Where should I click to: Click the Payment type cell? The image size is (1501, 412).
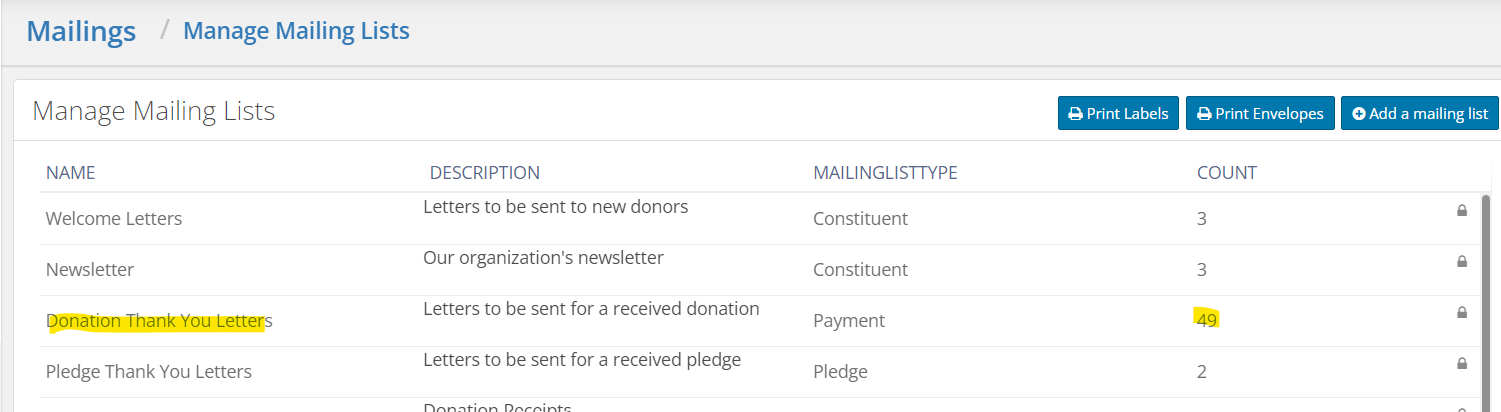click(x=849, y=321)
